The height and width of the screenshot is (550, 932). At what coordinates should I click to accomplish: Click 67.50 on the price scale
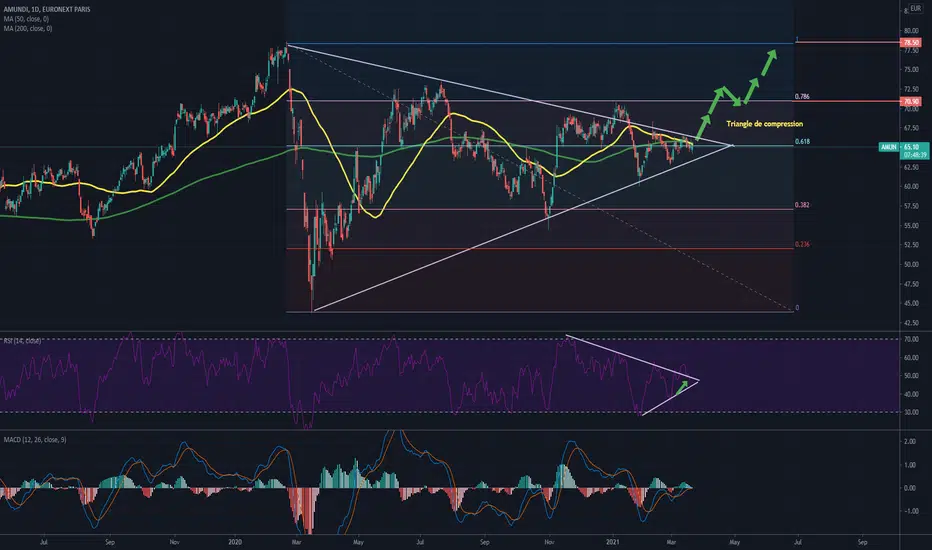click(911, 128)
